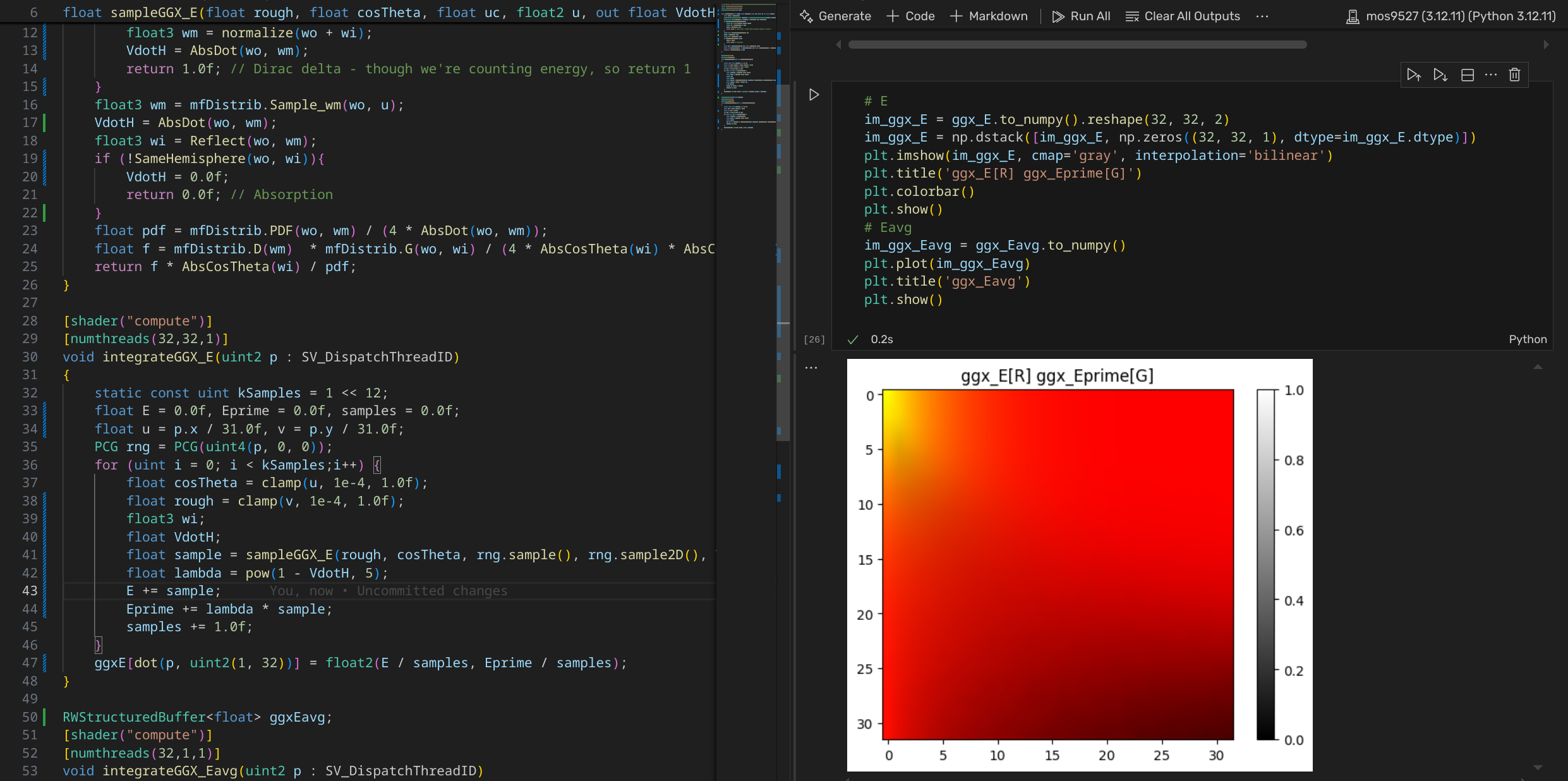
Task: Open cell toolbar more actions ellipsis
Action: coord(1491,75)
